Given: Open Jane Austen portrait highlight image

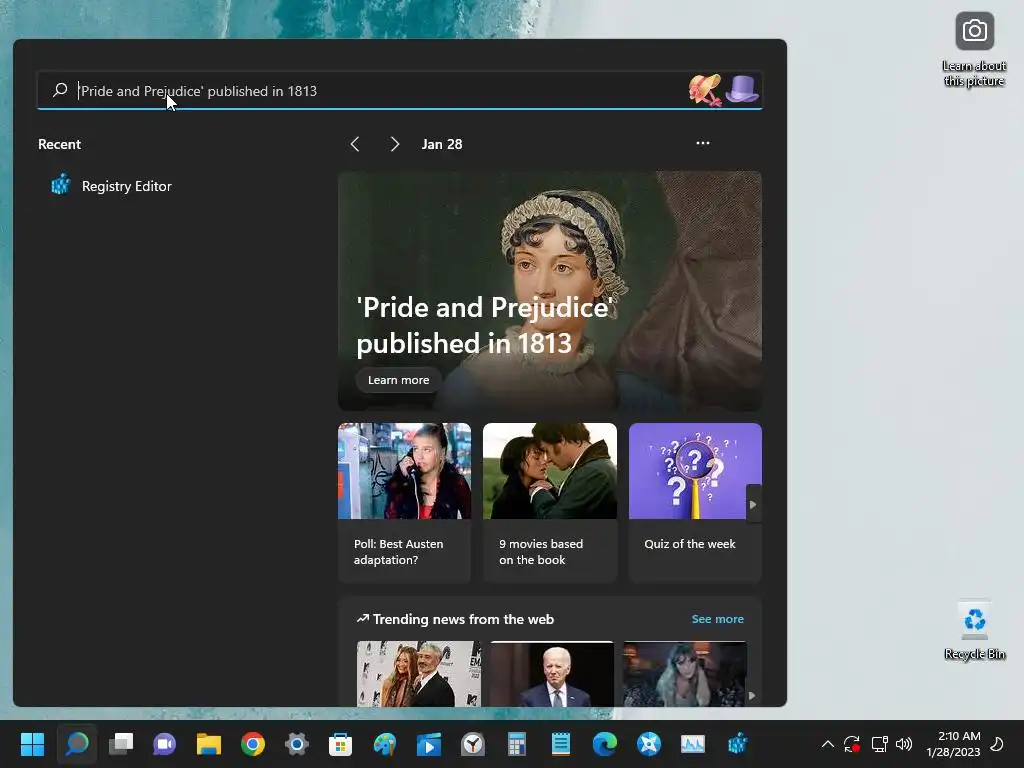Looking at the screenshot, I should (x=550, y=291).
